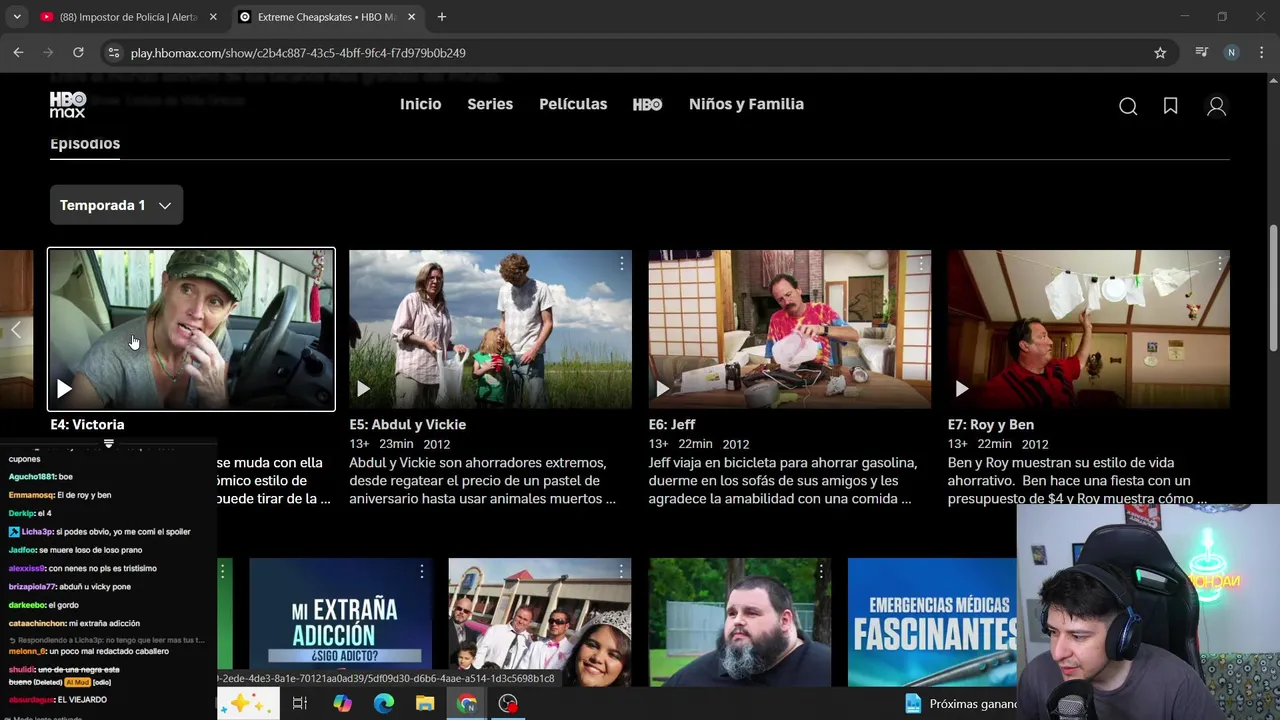Switch to the Extreme Cheapskates HBO tab

[328, 17]
